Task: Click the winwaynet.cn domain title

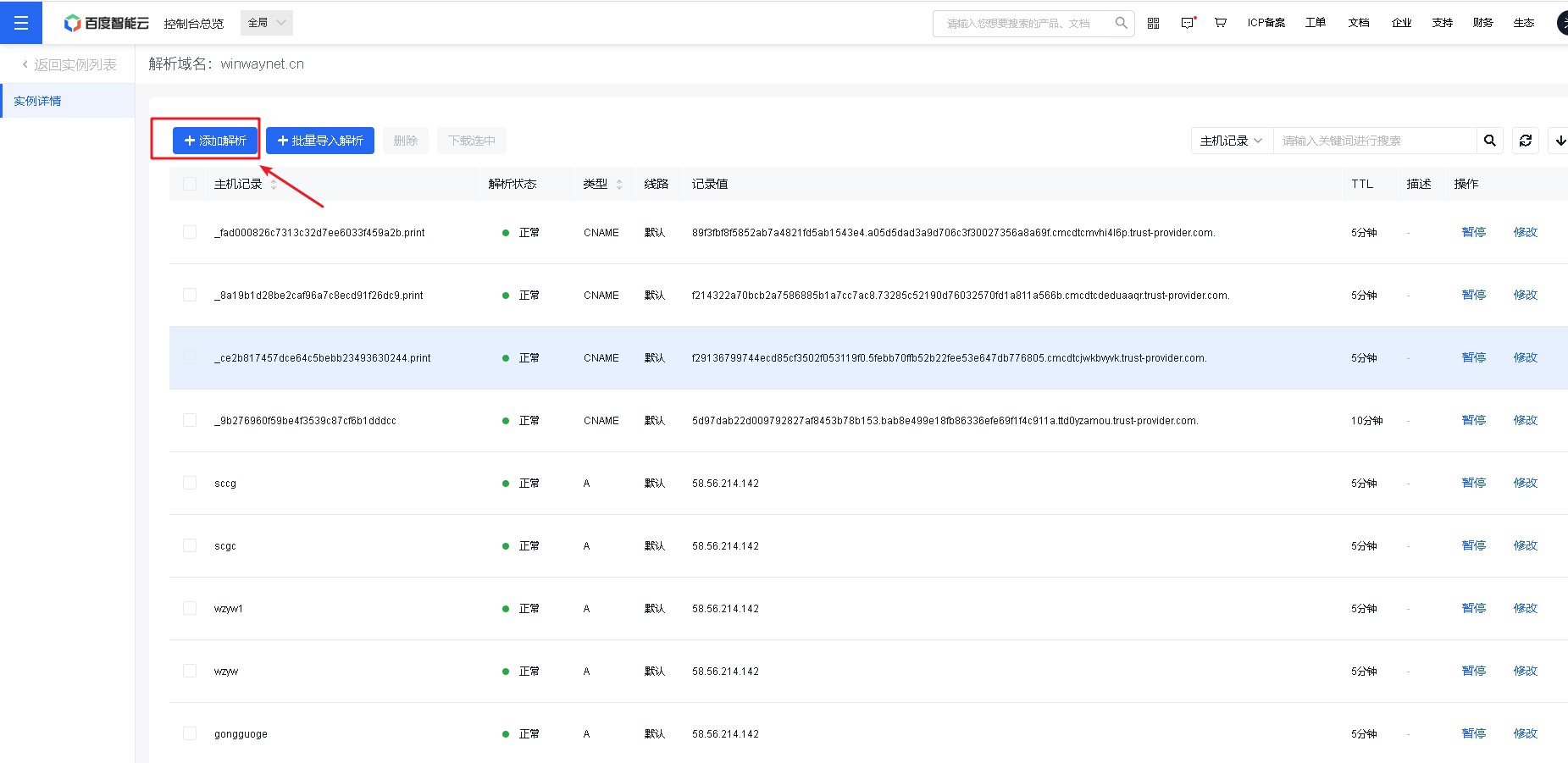Action: coord(263,64)
